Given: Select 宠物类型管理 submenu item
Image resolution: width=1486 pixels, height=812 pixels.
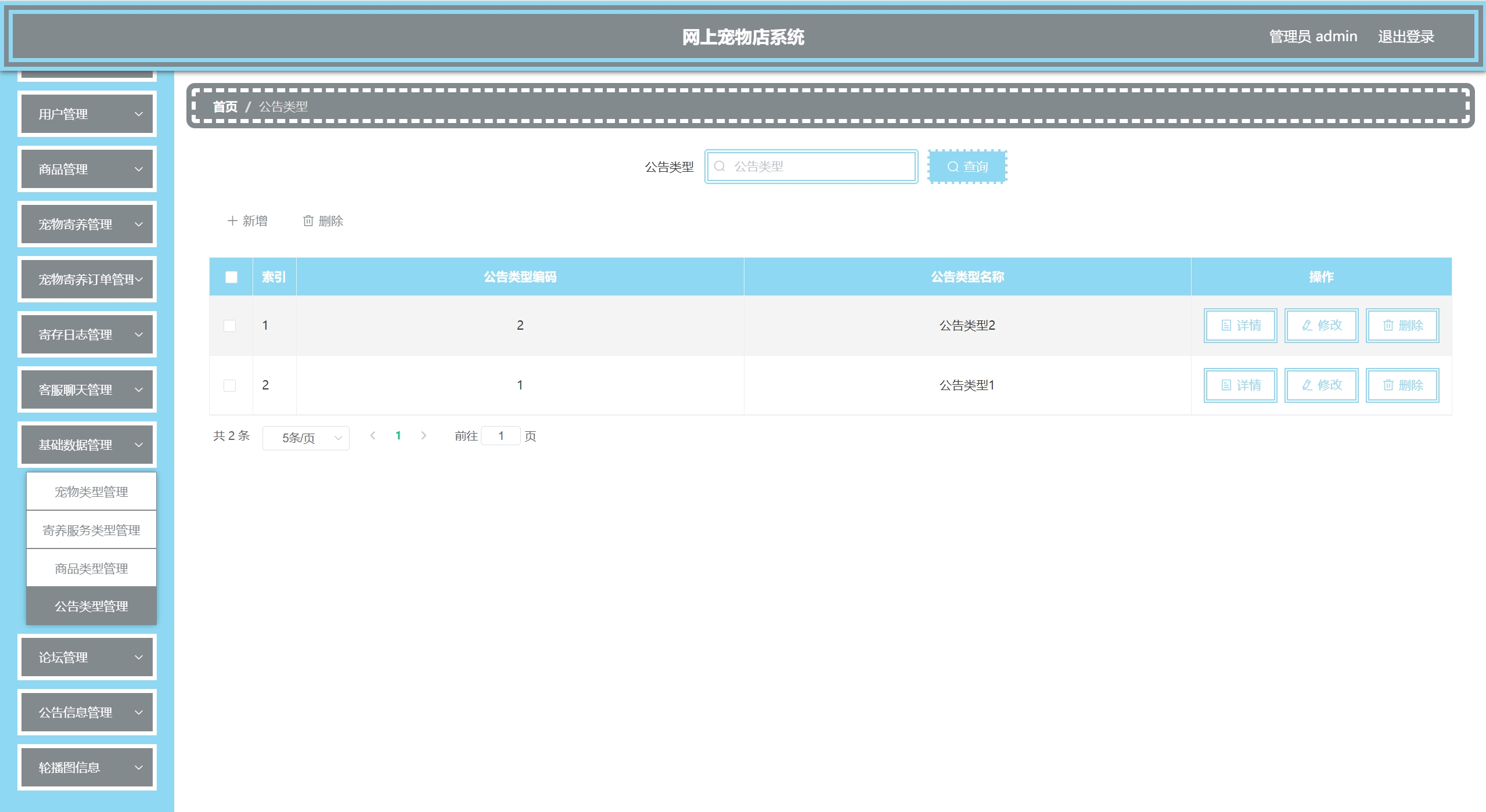Looking at the screenshot, I should point(91,492).
